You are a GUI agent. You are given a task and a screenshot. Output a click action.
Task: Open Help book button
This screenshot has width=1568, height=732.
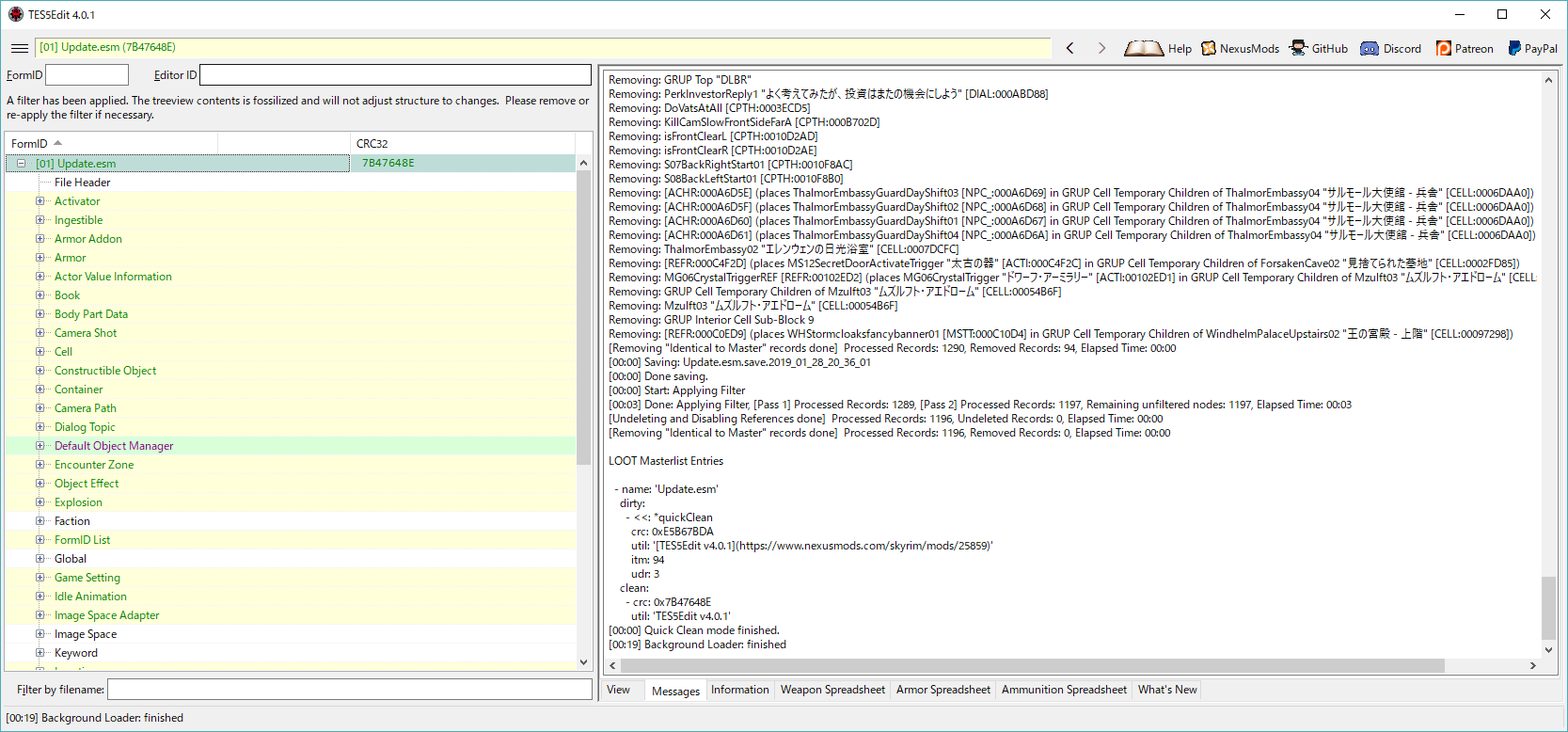[x=1158, y=48]
